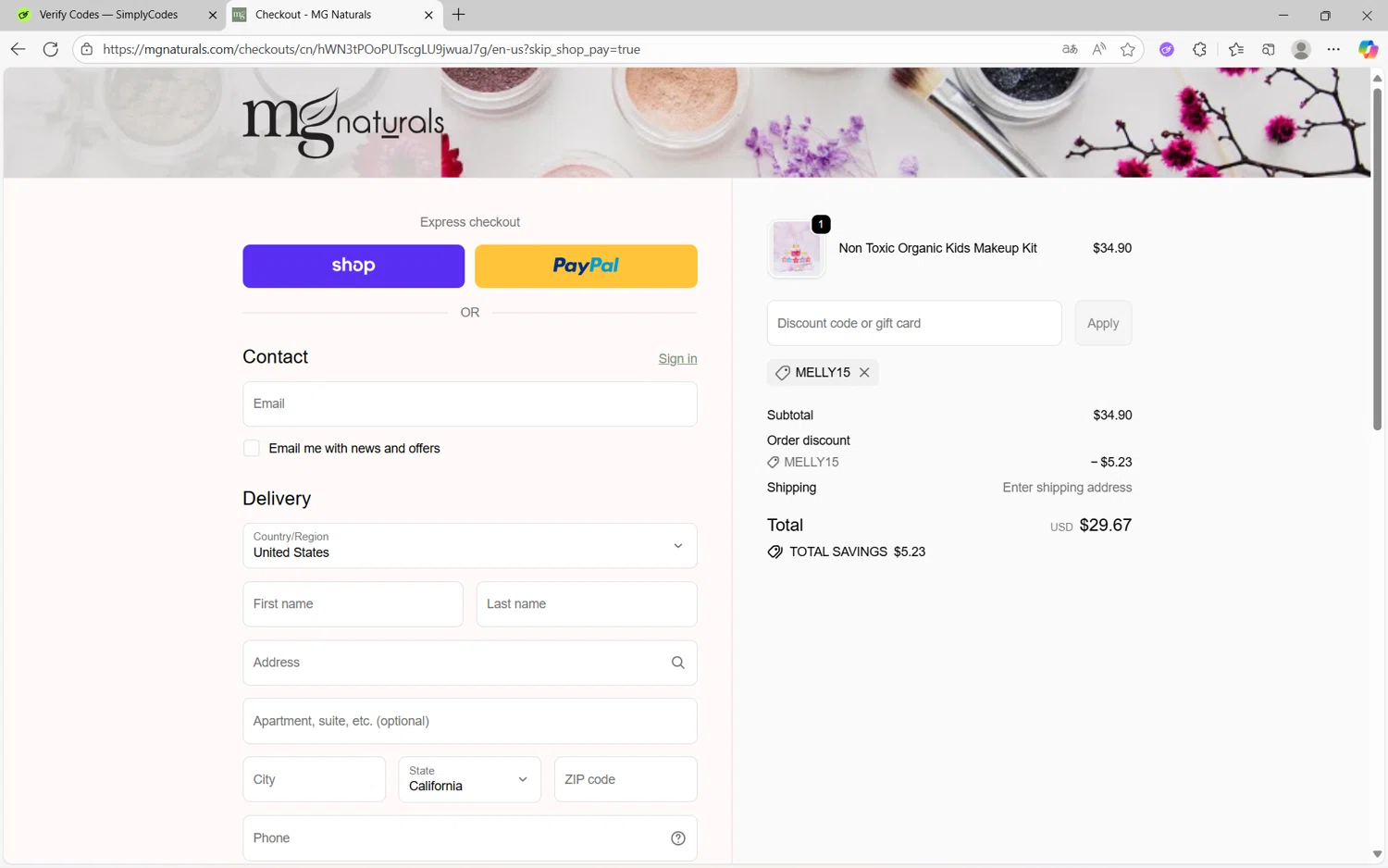The image size is (1388, 868).
Task: Click the browser address bar URL
Action: tap(371, 49)
